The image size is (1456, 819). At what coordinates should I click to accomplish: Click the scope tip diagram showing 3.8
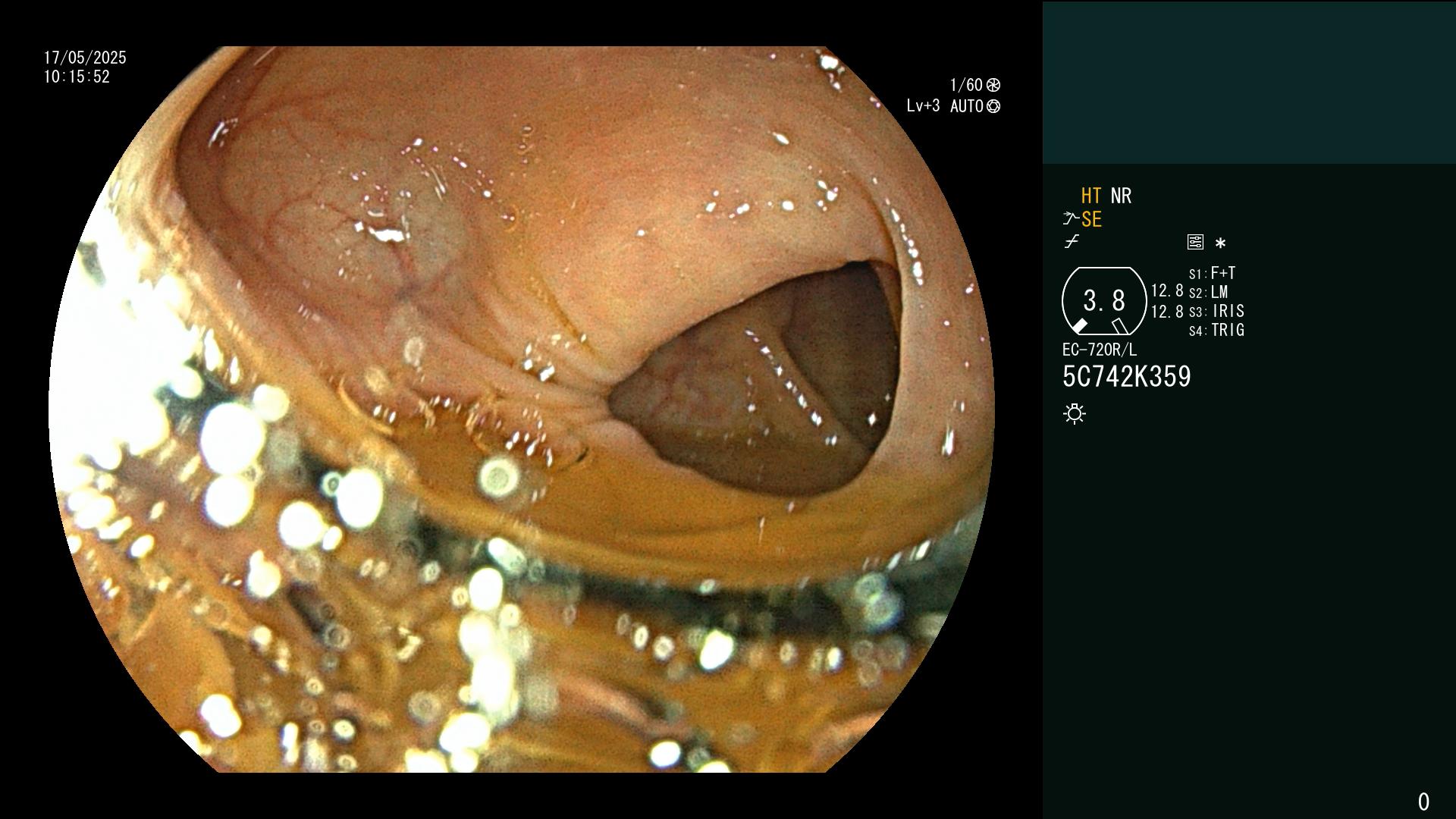(1104, 301)
